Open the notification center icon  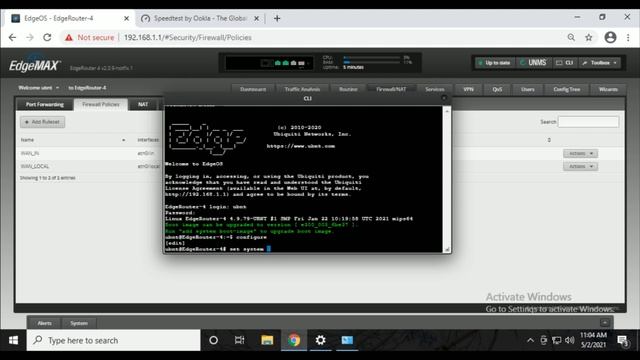click(x=623, y=340)
